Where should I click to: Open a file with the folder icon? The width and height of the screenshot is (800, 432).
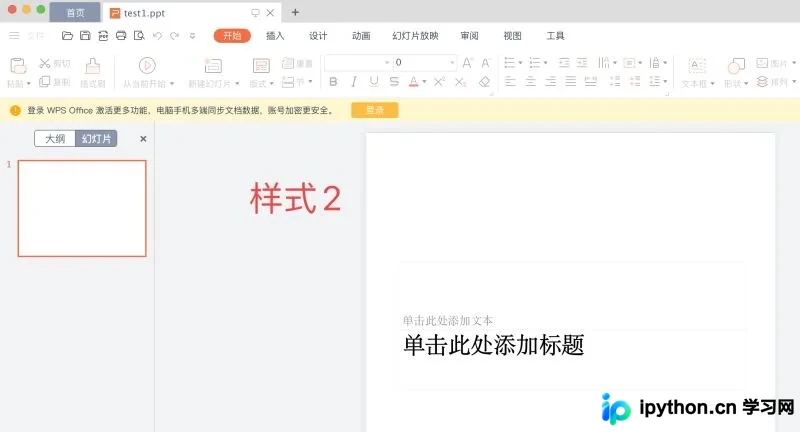click(67, 36)
